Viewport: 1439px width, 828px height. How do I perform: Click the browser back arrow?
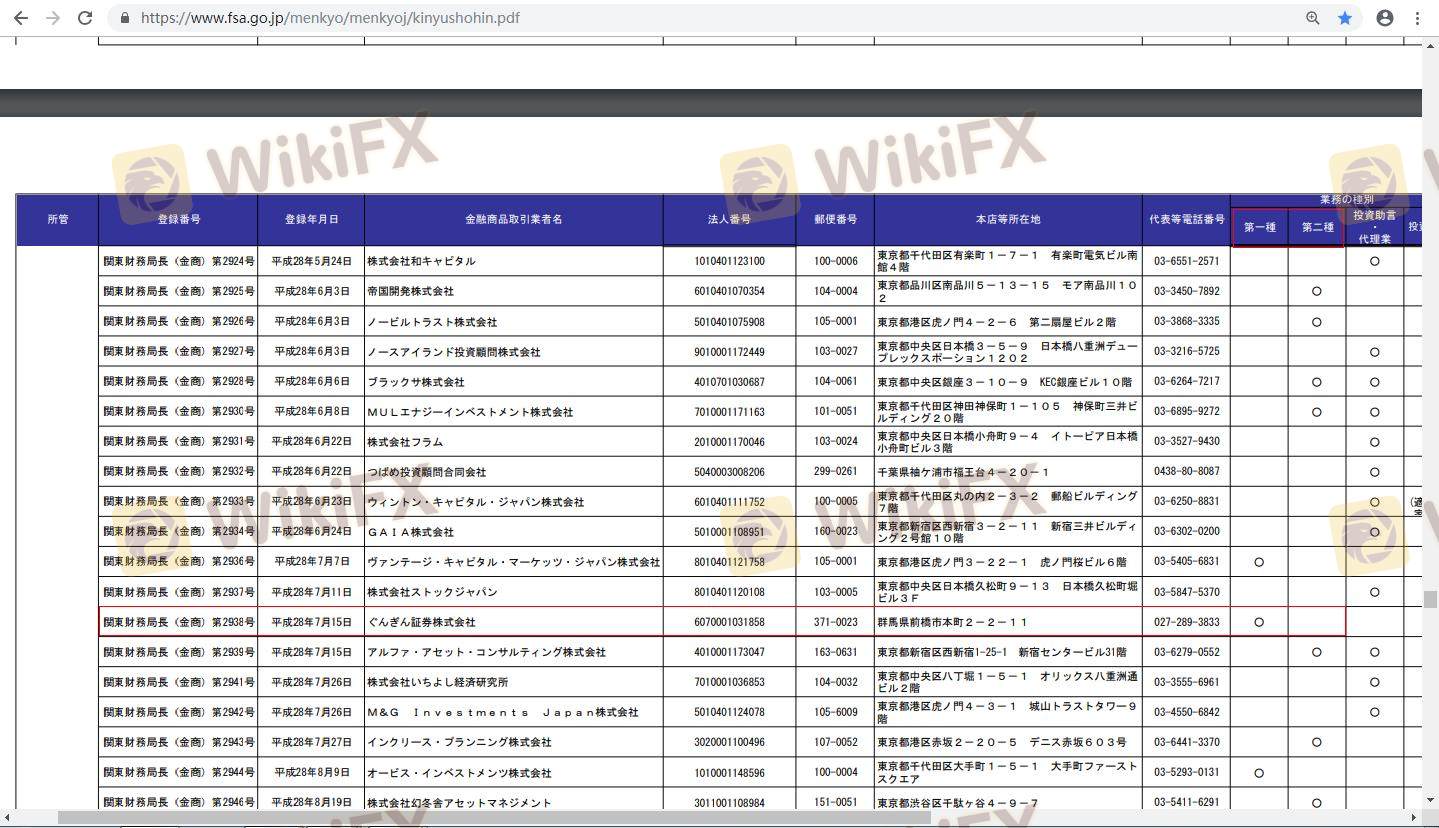coord(20,18)
